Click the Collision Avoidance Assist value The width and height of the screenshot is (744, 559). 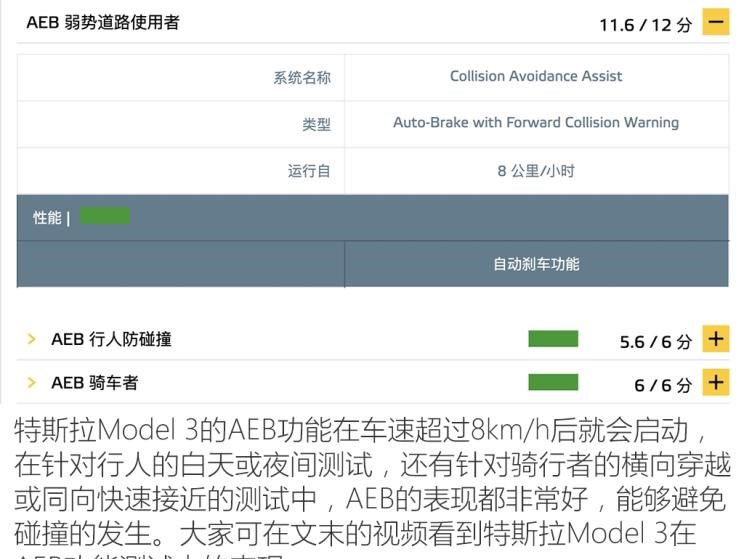coord(536,76)
